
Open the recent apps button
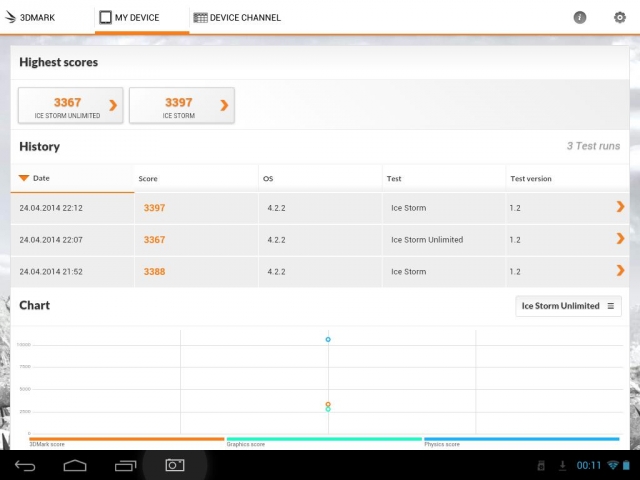pos(125,465)
